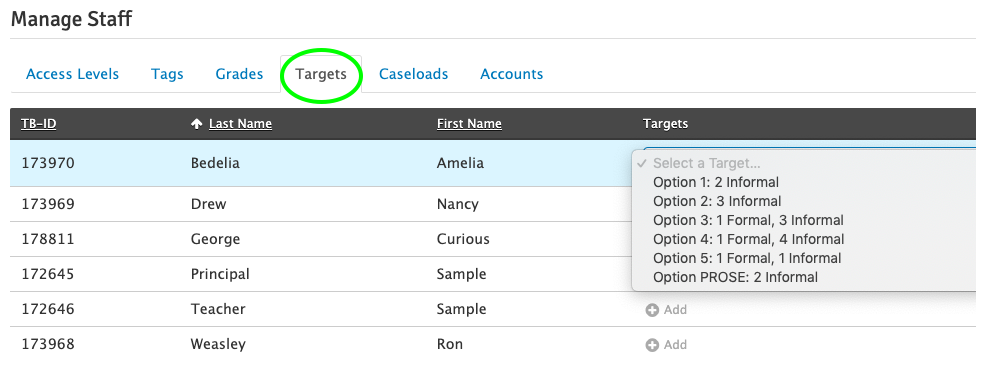The image size is (998, 367).
Task: Click last name Weasley
Action: pyautogui.click(x=218, y=345)
